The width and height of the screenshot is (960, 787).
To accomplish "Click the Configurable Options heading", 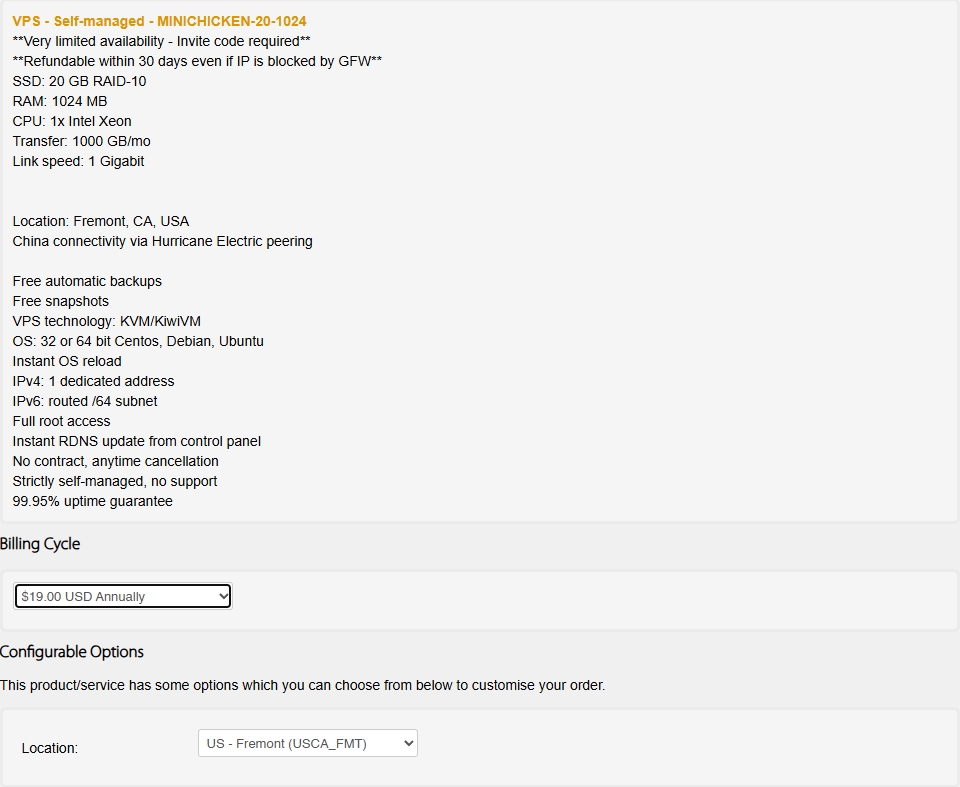I will coord(72,652).
